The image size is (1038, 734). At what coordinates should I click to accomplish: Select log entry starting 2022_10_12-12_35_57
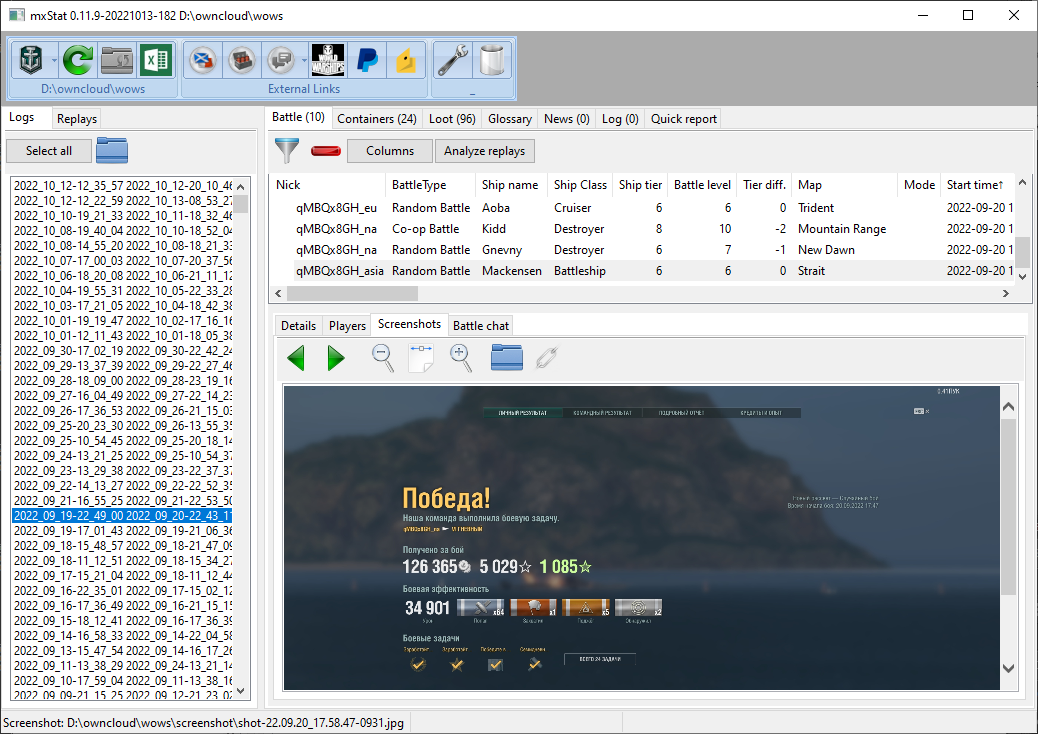[x=123, y=186]
